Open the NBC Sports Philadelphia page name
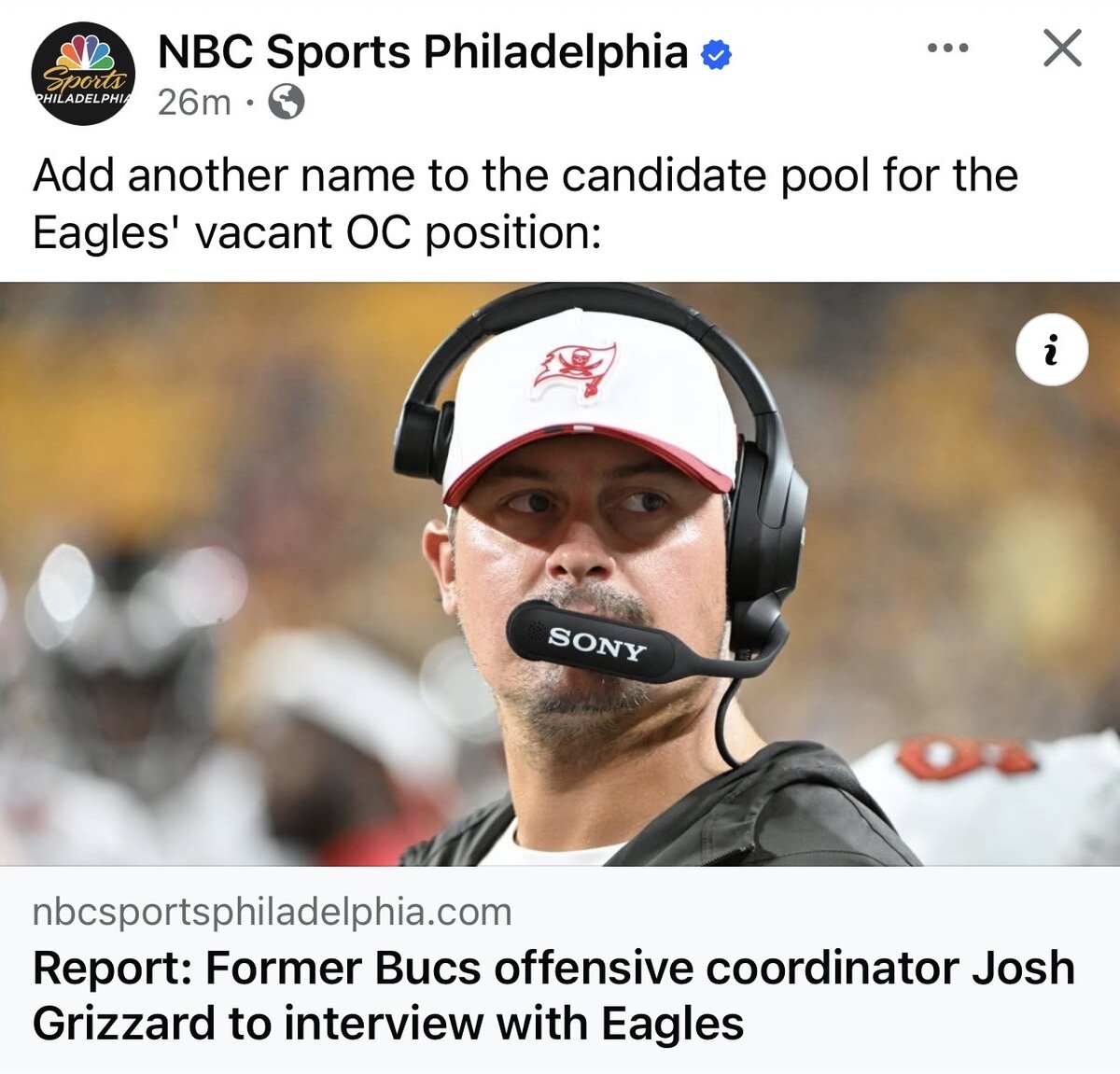 click(423, 51)
